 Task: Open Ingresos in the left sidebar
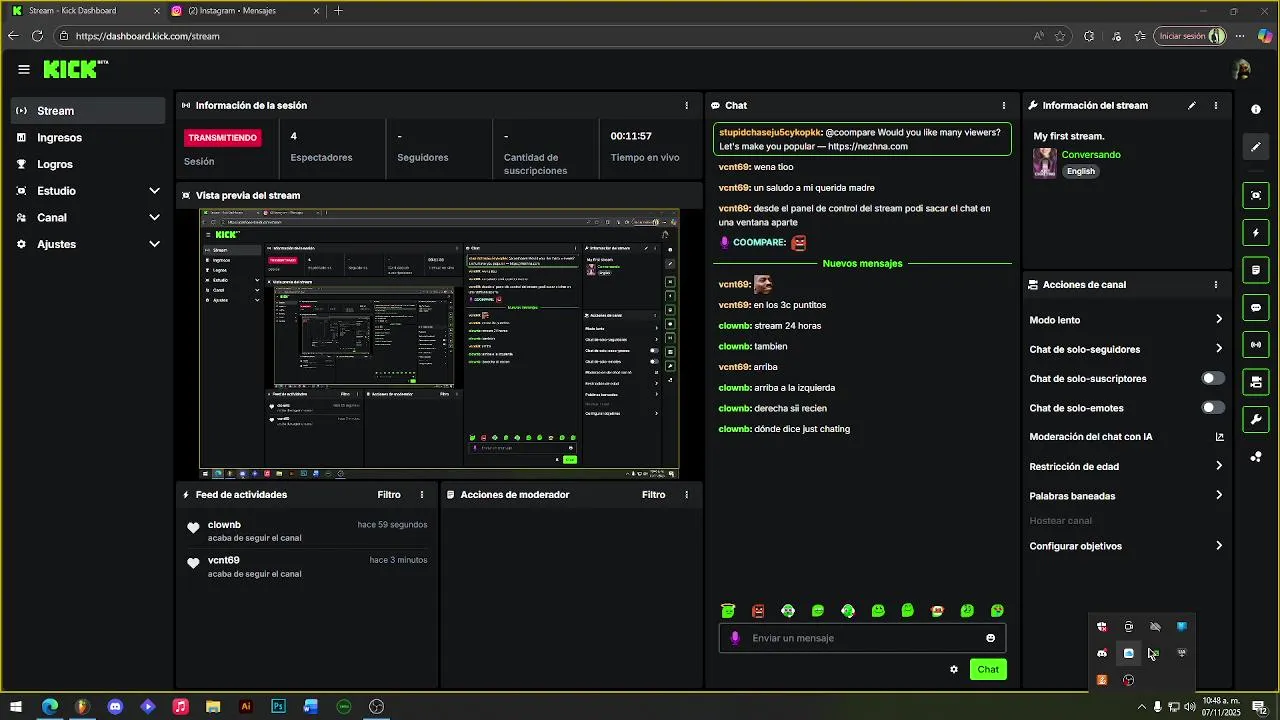pyautogui.click(x=88, y=138)
